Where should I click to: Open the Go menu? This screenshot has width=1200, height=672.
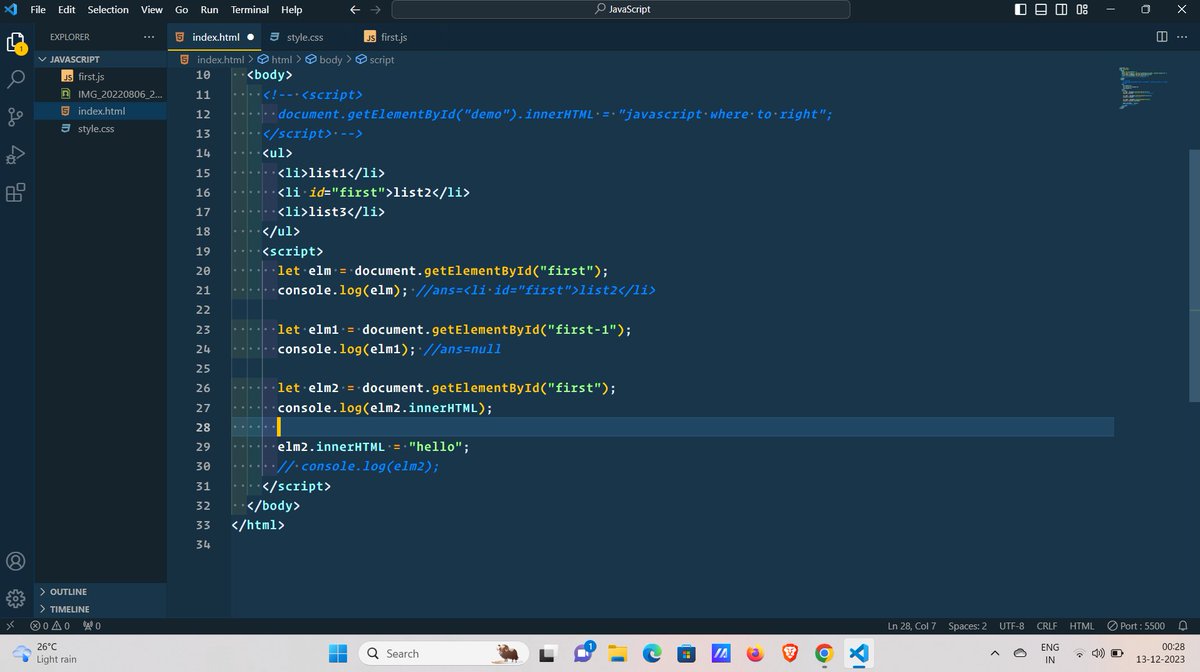click(181, 10)
